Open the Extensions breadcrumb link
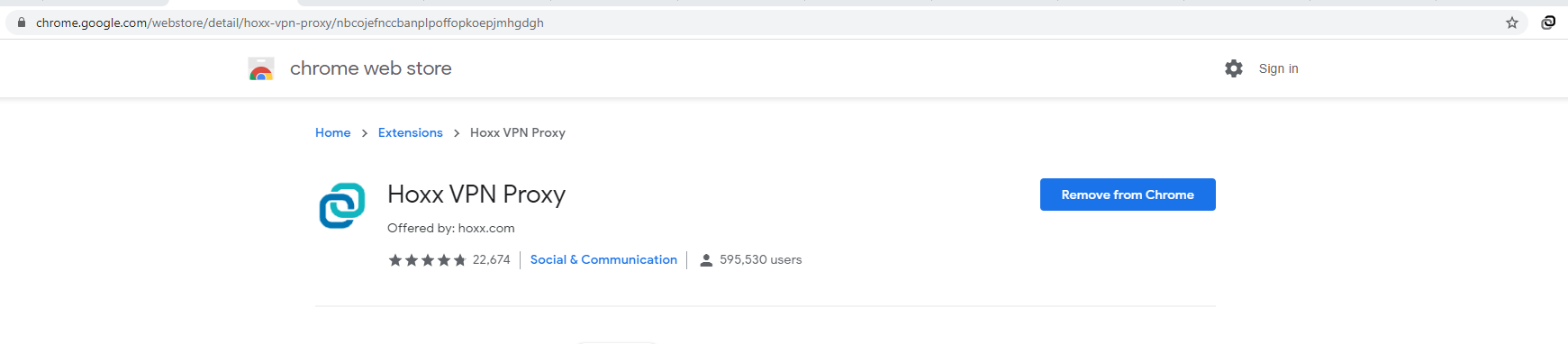Viewport: 1568px width, 344px height. 411,132
